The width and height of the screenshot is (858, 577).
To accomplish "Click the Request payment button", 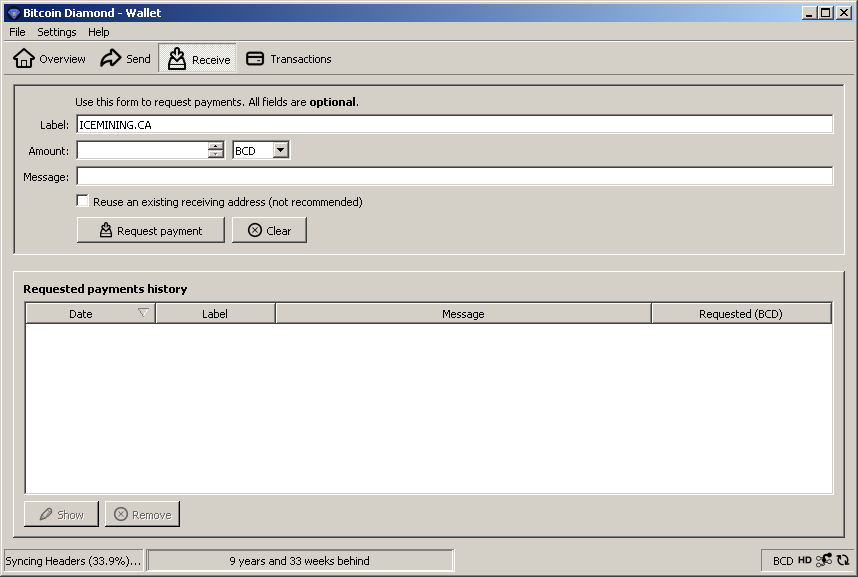I will (150, 230).
